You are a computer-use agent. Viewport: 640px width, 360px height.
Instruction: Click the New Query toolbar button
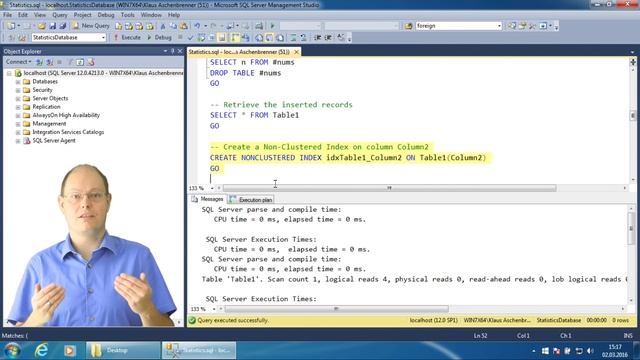tap(91, 26)
